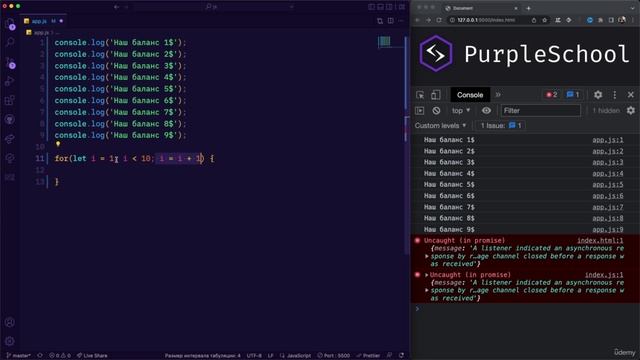Click the console prompt caret
Viewport: 640px width, 360px height.
[x=418, y=309]
